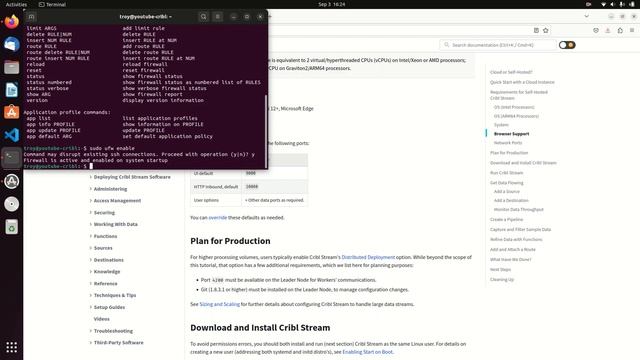Expand Deploying Cribl Stream Software section
The height and width of the screenshot is (360, 640).
(x=132, y=177)
